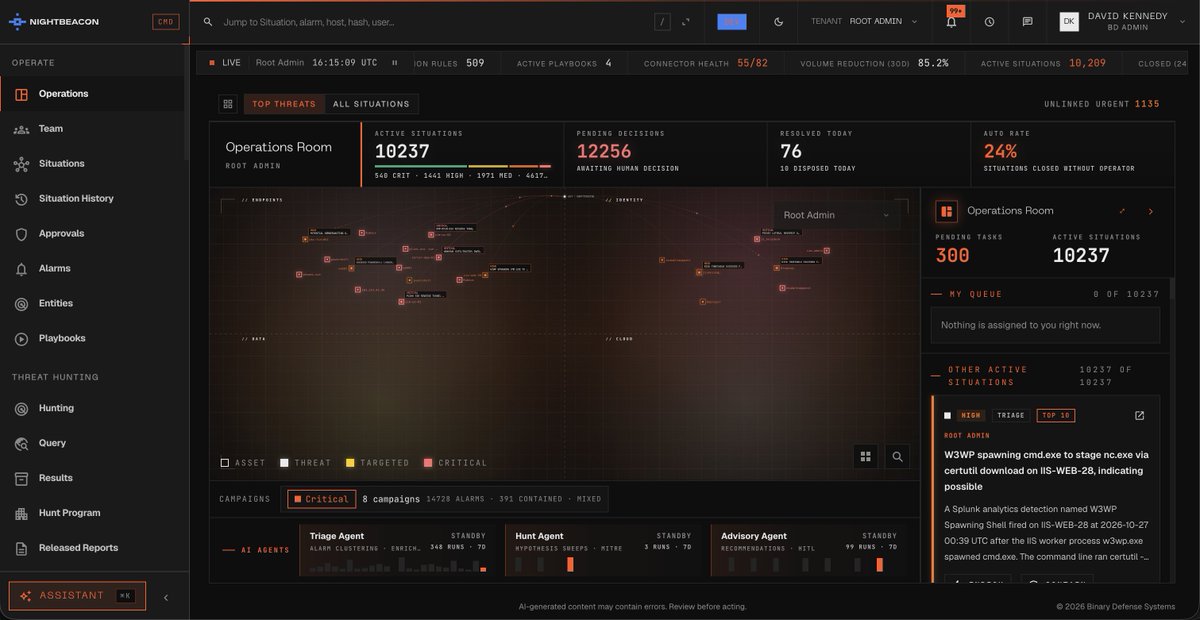The image size is (1200, 620).
Task: Toggle the THREAT legend filter
Action: [x=306, y=463]
